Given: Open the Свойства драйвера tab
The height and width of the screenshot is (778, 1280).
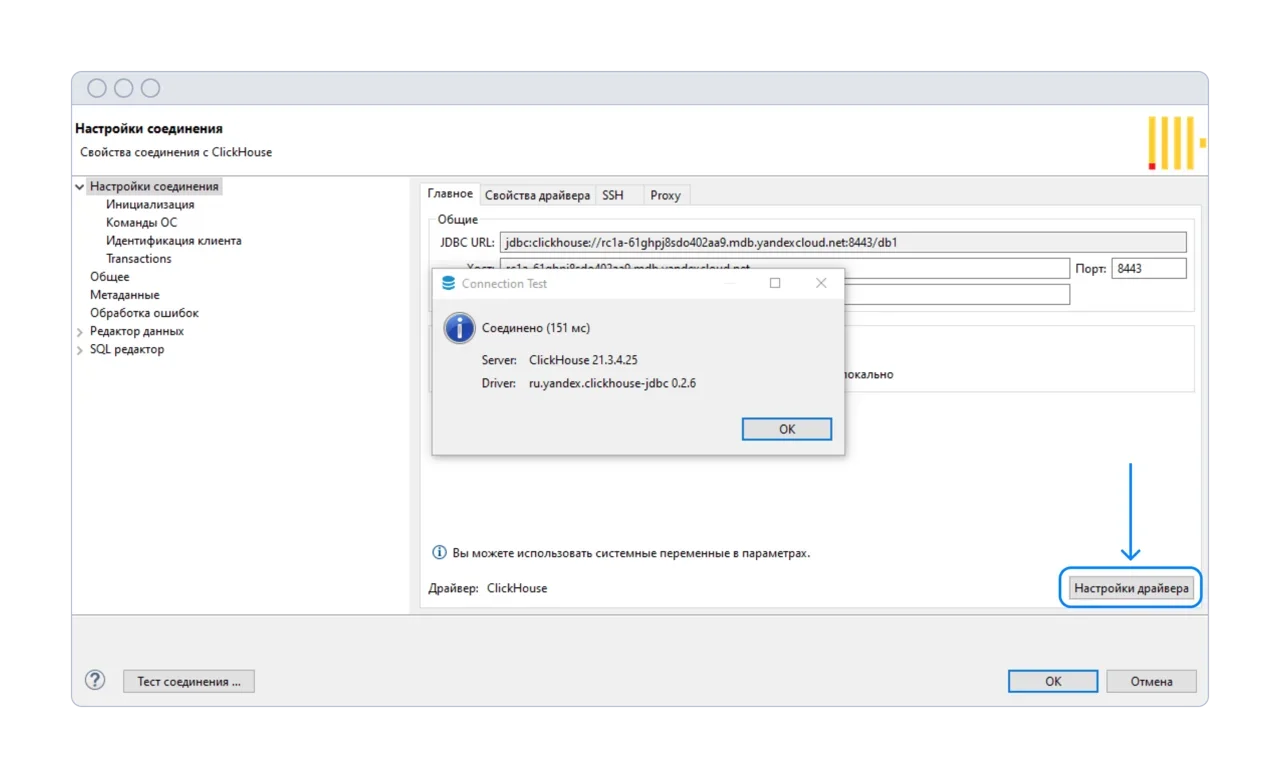Looking at the screenshot, I should [537, 195].
